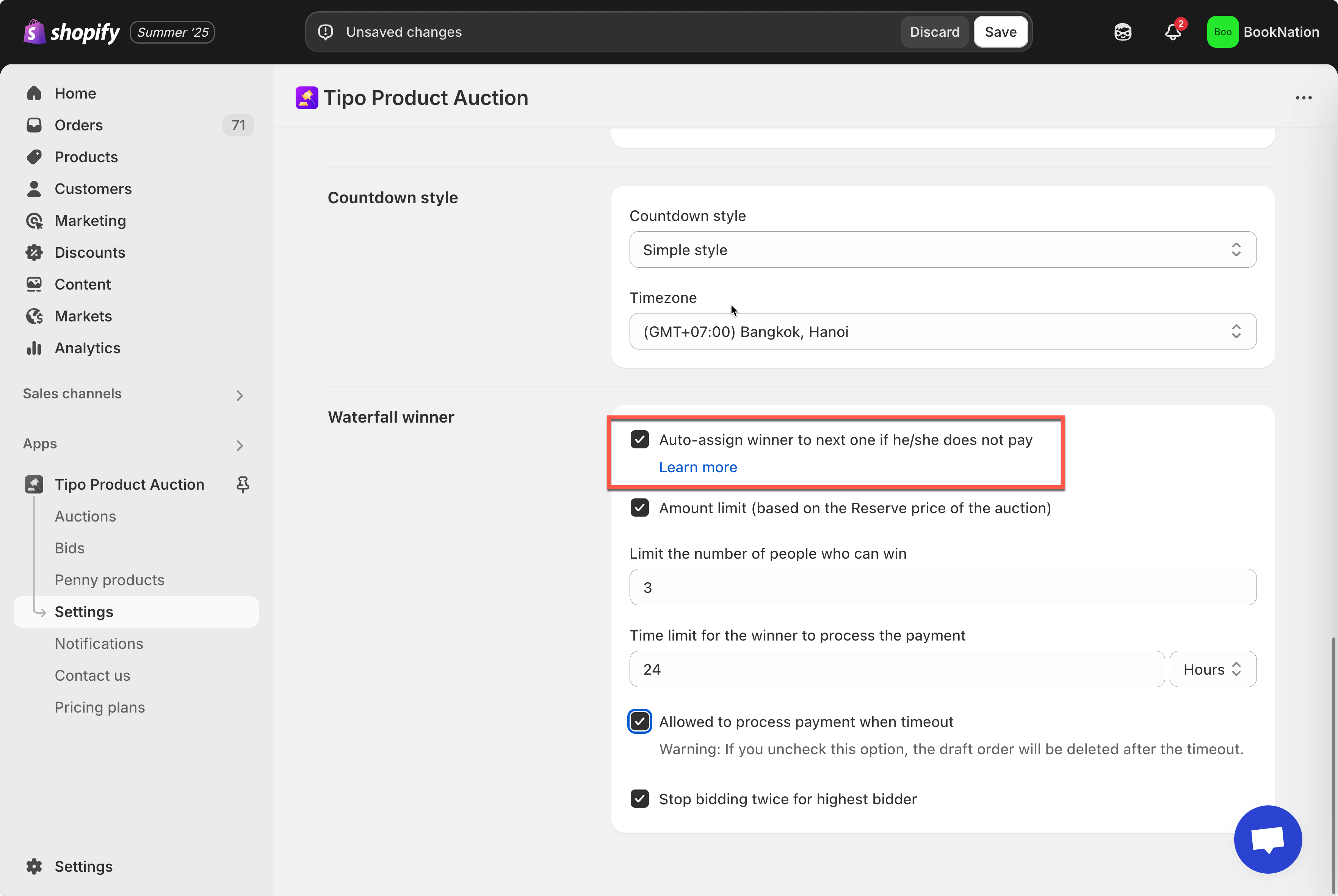1338x896 pixels.
Task: Open the blue chat support bubble
Action: pos(1267,839)
